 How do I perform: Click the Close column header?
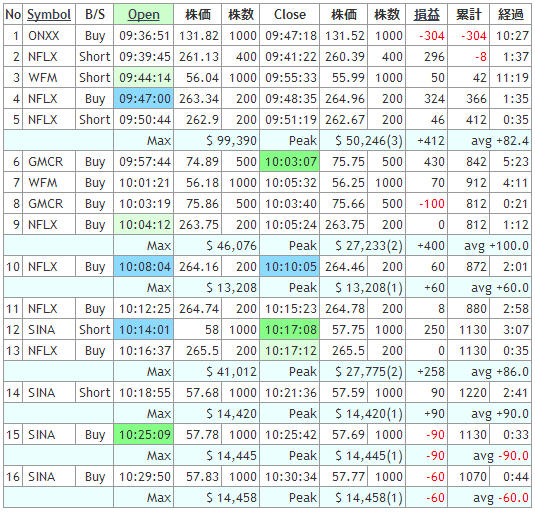[290, 15]
